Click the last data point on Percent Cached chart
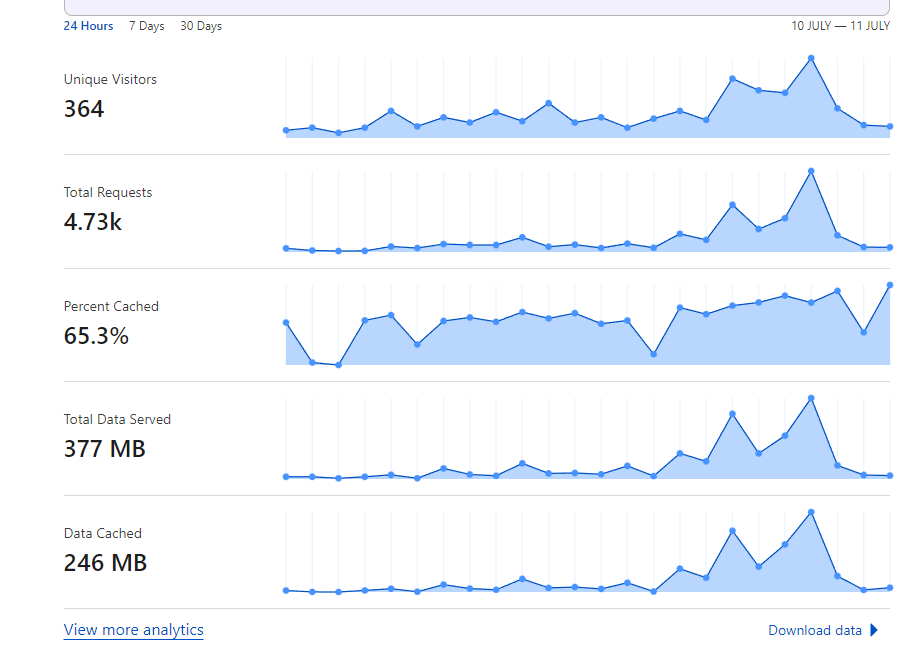The width and height of the screenshot is (916, 661). coord(890,285)
